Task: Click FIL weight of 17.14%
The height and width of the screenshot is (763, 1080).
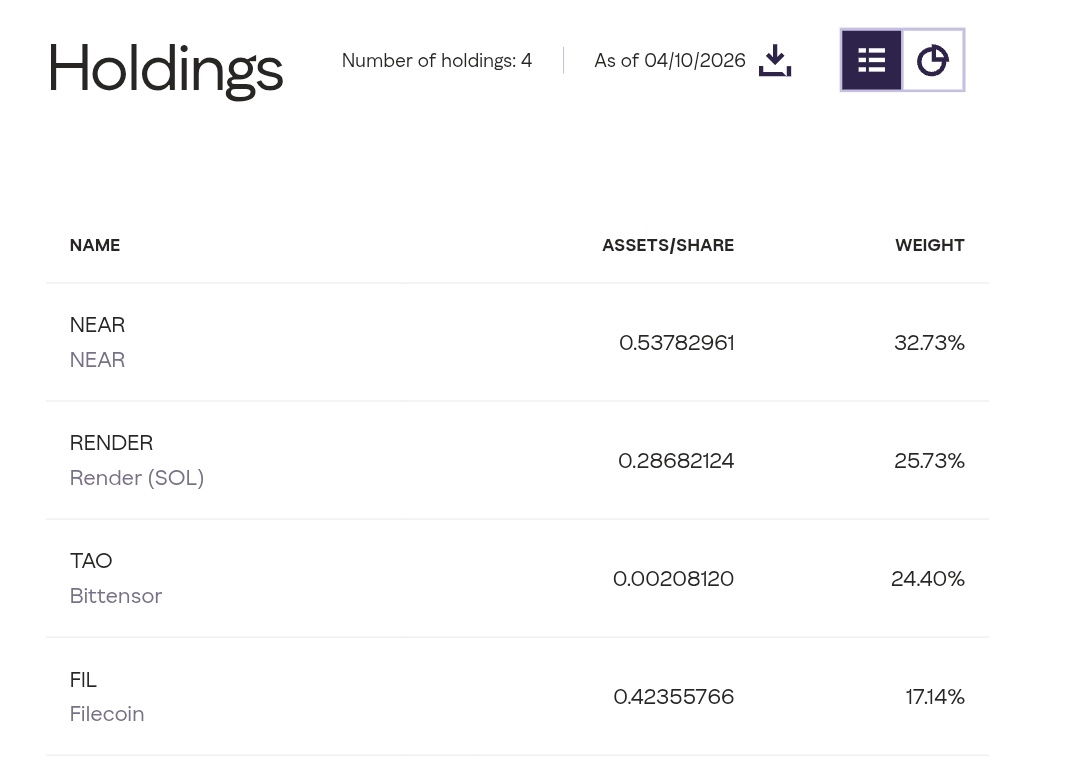Action: 935,697
